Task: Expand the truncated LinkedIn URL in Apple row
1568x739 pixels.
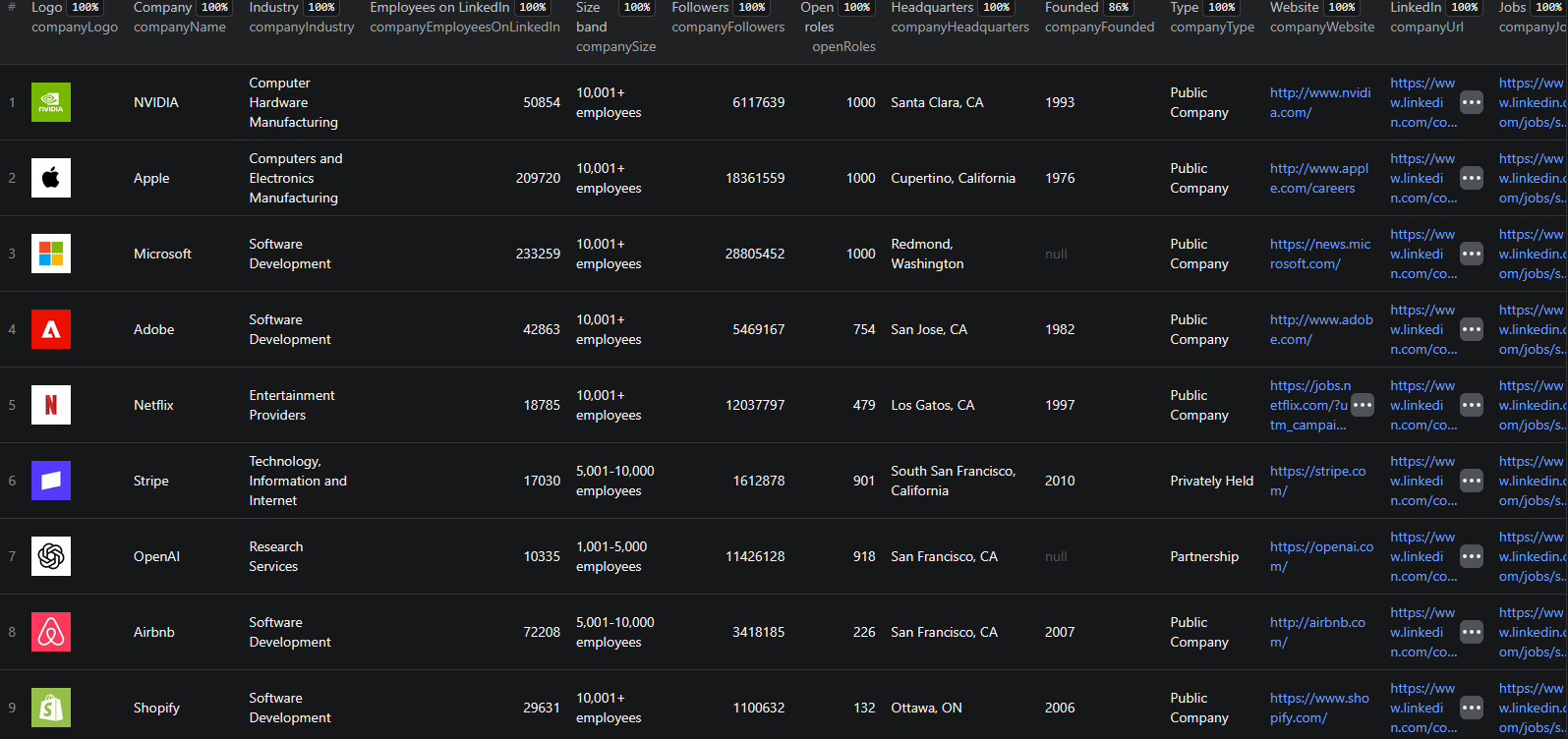Action: [x=1472, y=178]
